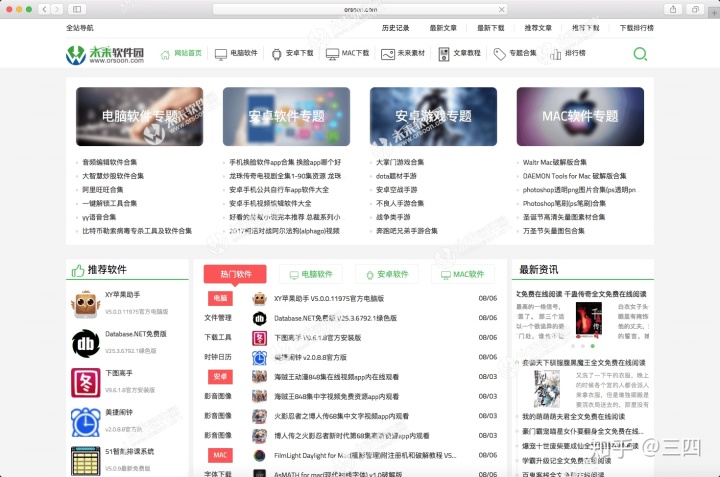Focus the Safari address bar
Image resolution: width=720 pixels, height=477 pixels.
pos(360,9)
